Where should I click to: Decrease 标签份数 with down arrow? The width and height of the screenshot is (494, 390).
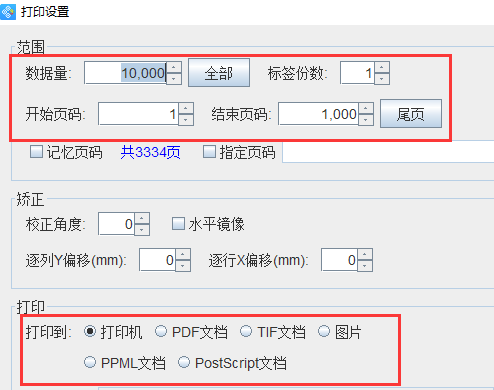click(382, 79)
